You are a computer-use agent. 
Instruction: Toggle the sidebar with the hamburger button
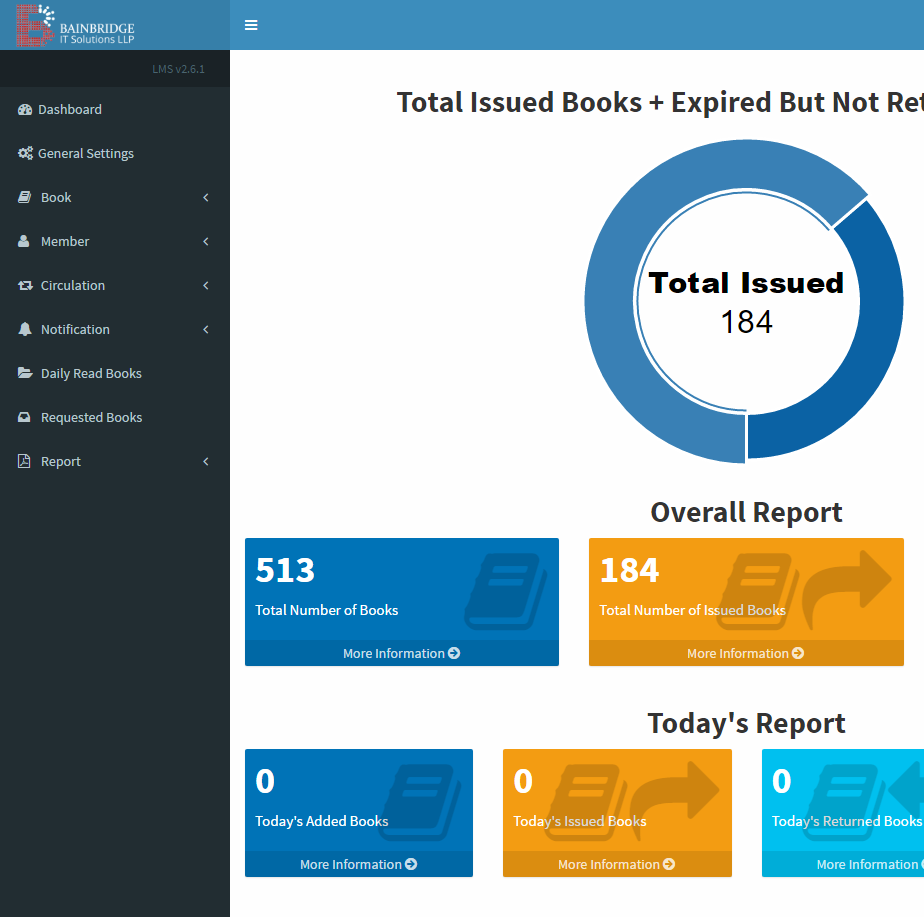(251, 25)
